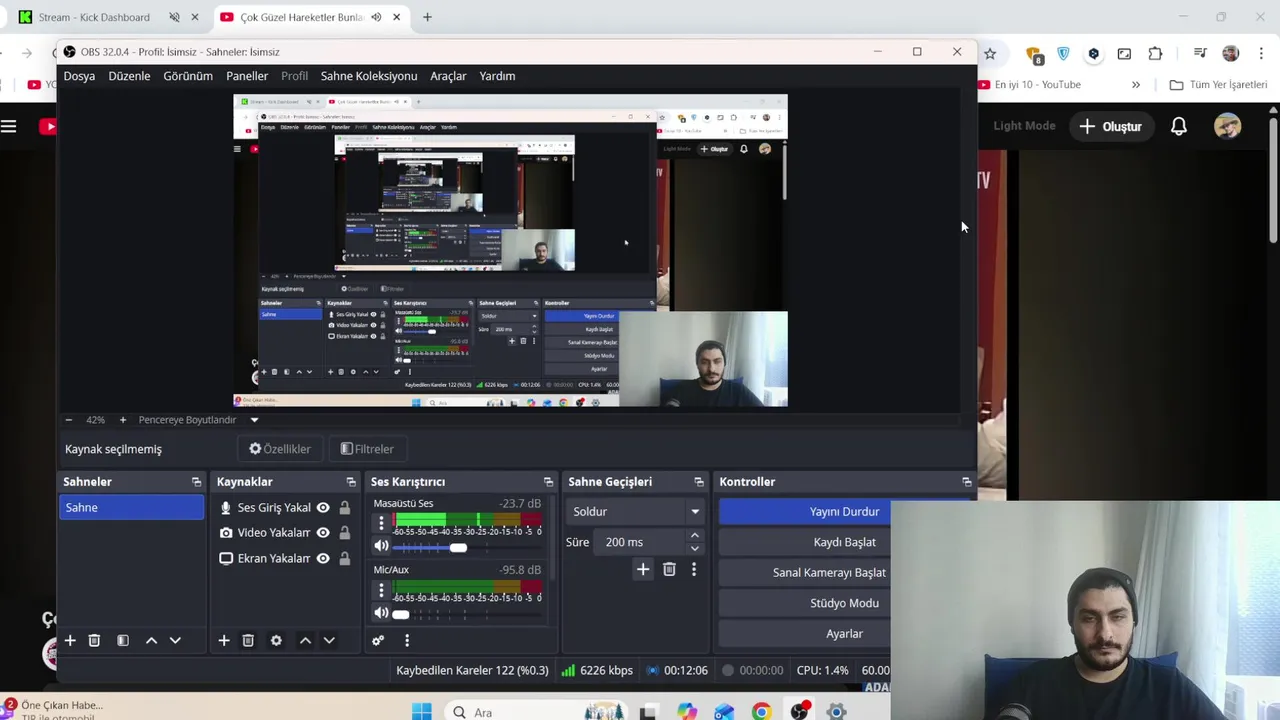Open Masaüstü Ses channel options dots
This screenshot has height=720, width=1280.
[381, 523]
